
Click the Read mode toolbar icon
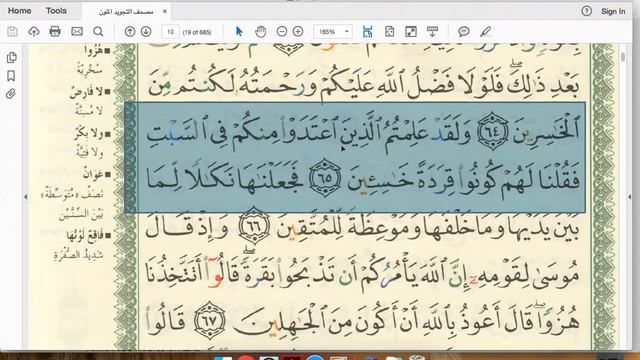[x=432, y=31]
